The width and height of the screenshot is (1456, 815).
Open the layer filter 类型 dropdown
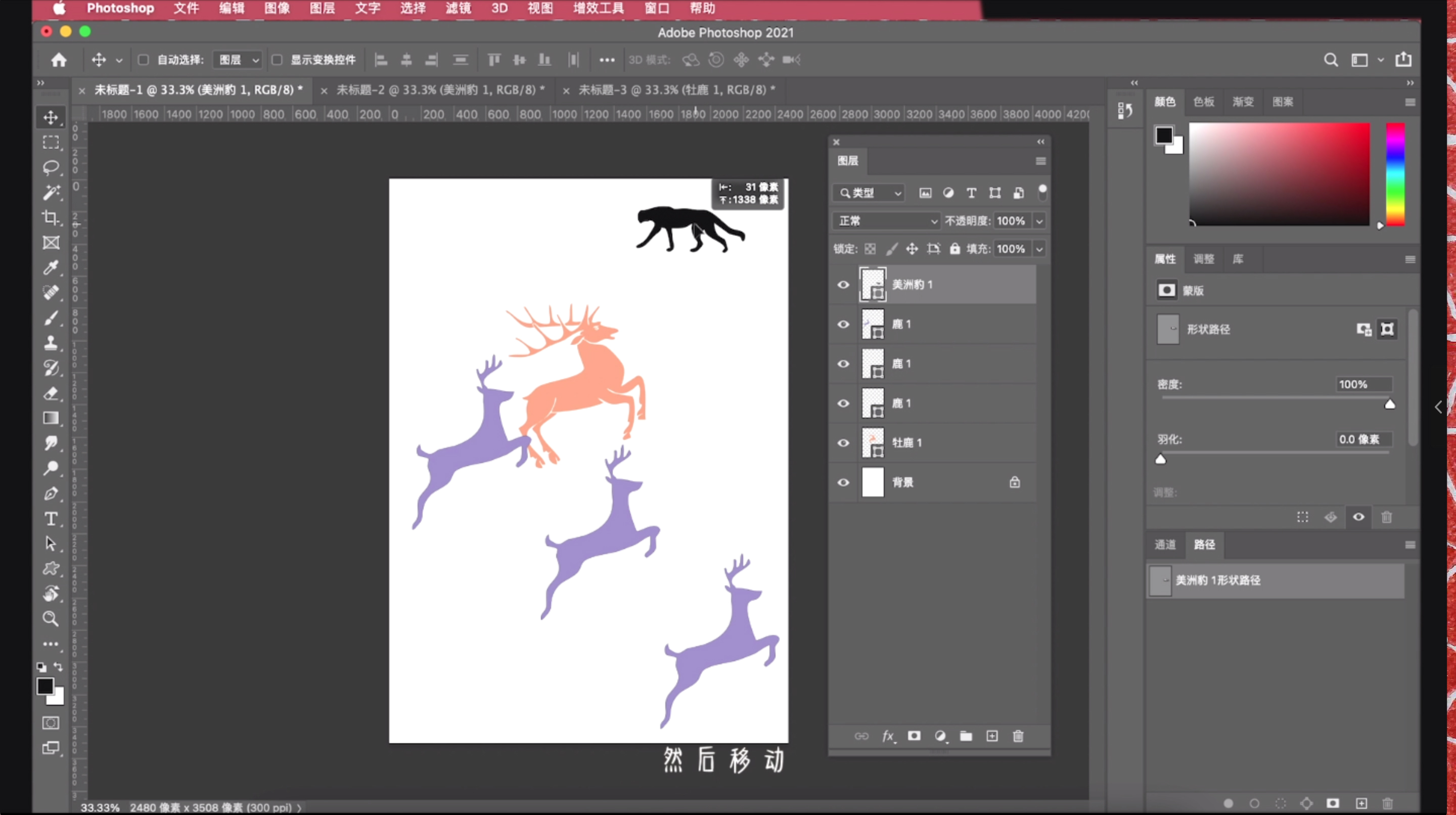[870, 193]
